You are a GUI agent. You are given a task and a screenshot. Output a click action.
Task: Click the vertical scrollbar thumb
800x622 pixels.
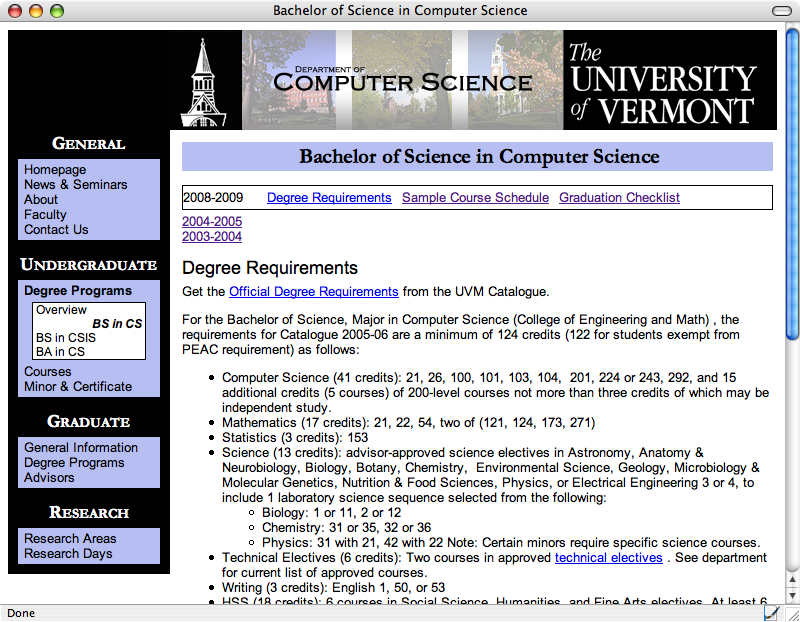click(x=792, y=184)
